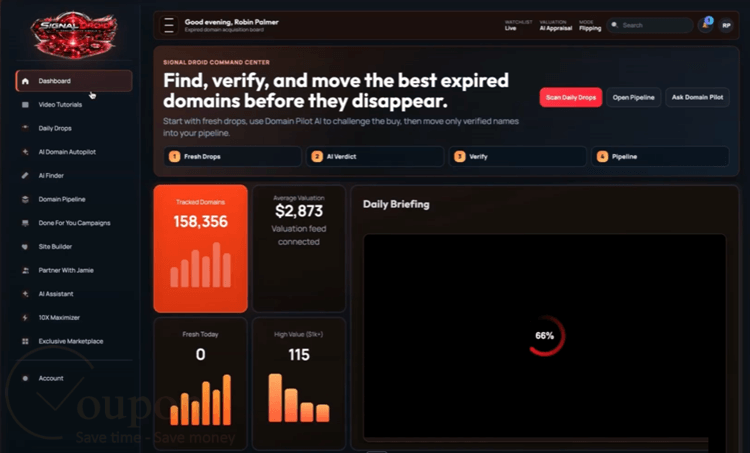Click Open Pipeline button

click(633, 98)
